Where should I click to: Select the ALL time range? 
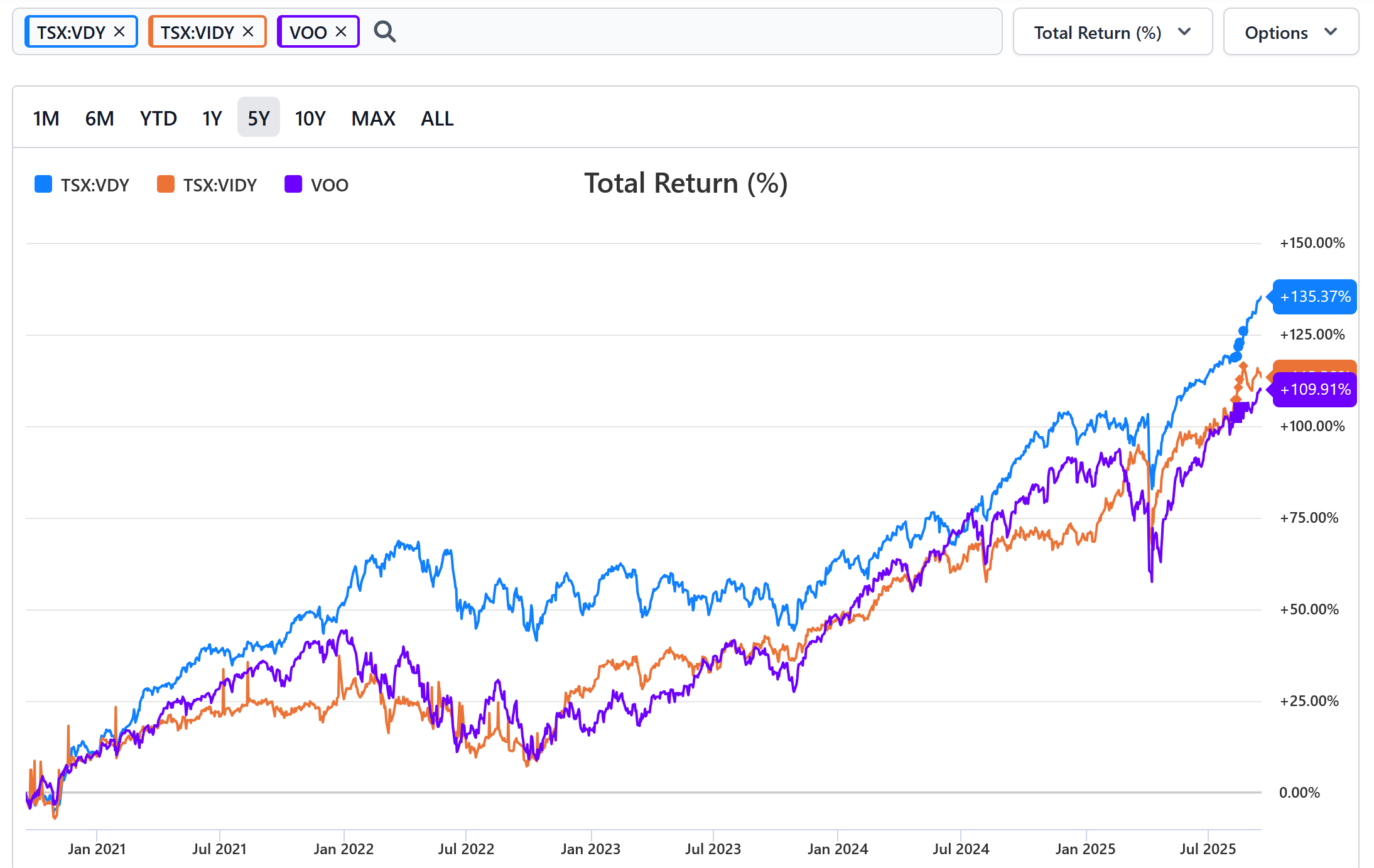[437, 118]
